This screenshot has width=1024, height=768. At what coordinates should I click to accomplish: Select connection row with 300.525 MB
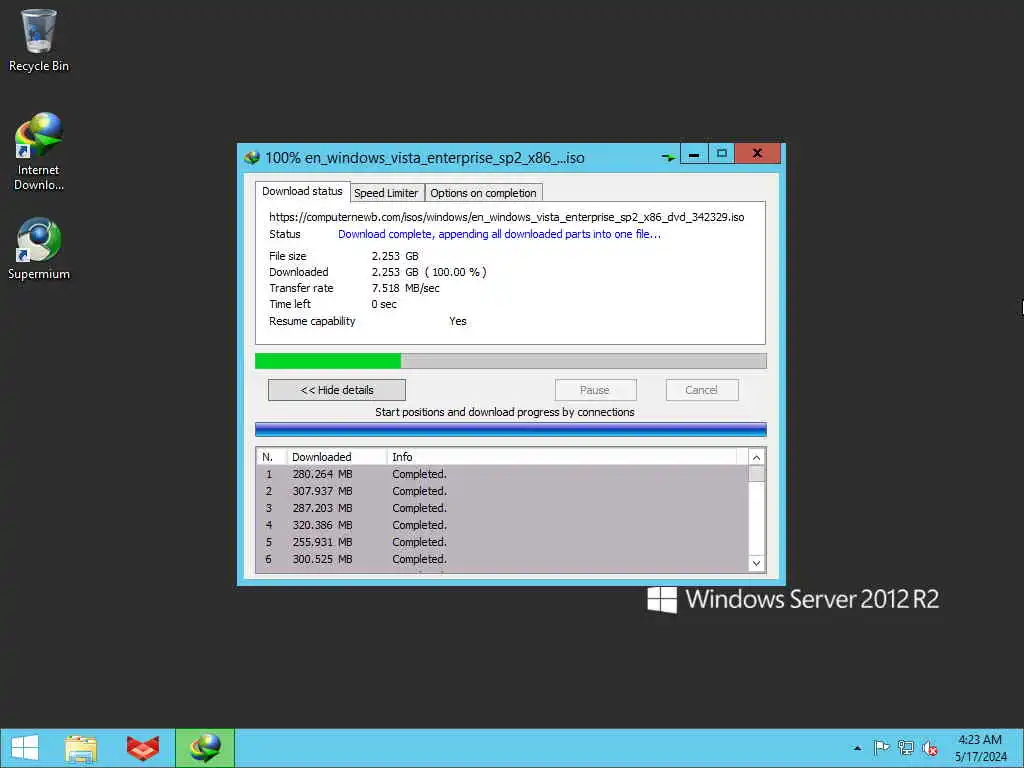[x=503, y=559]
